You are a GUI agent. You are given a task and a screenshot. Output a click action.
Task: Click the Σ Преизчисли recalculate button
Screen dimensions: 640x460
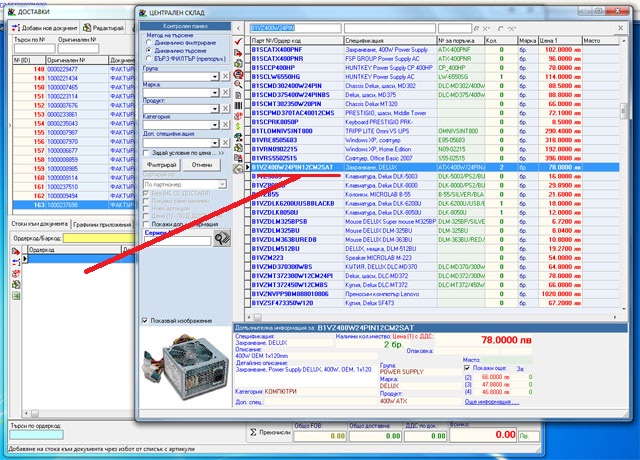(x=270, y=432)
